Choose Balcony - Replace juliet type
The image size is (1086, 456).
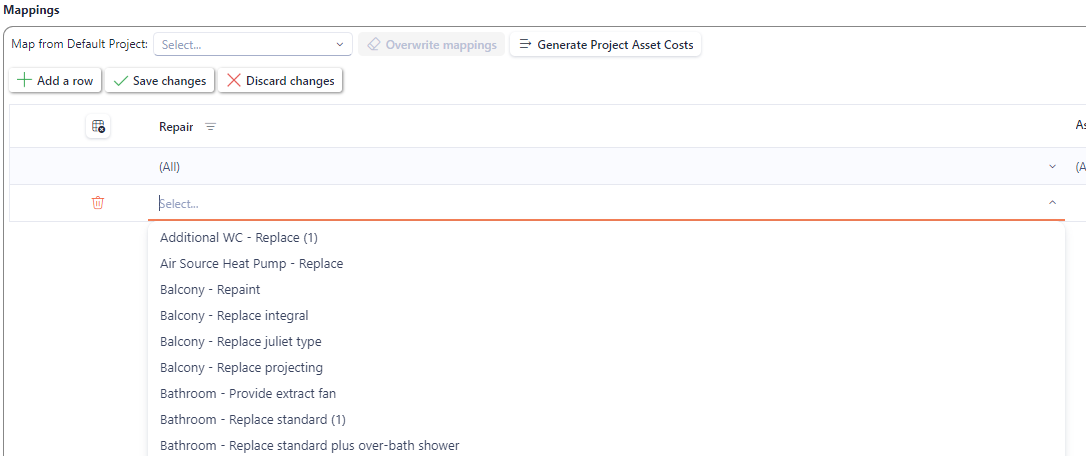tap(240, 342)
